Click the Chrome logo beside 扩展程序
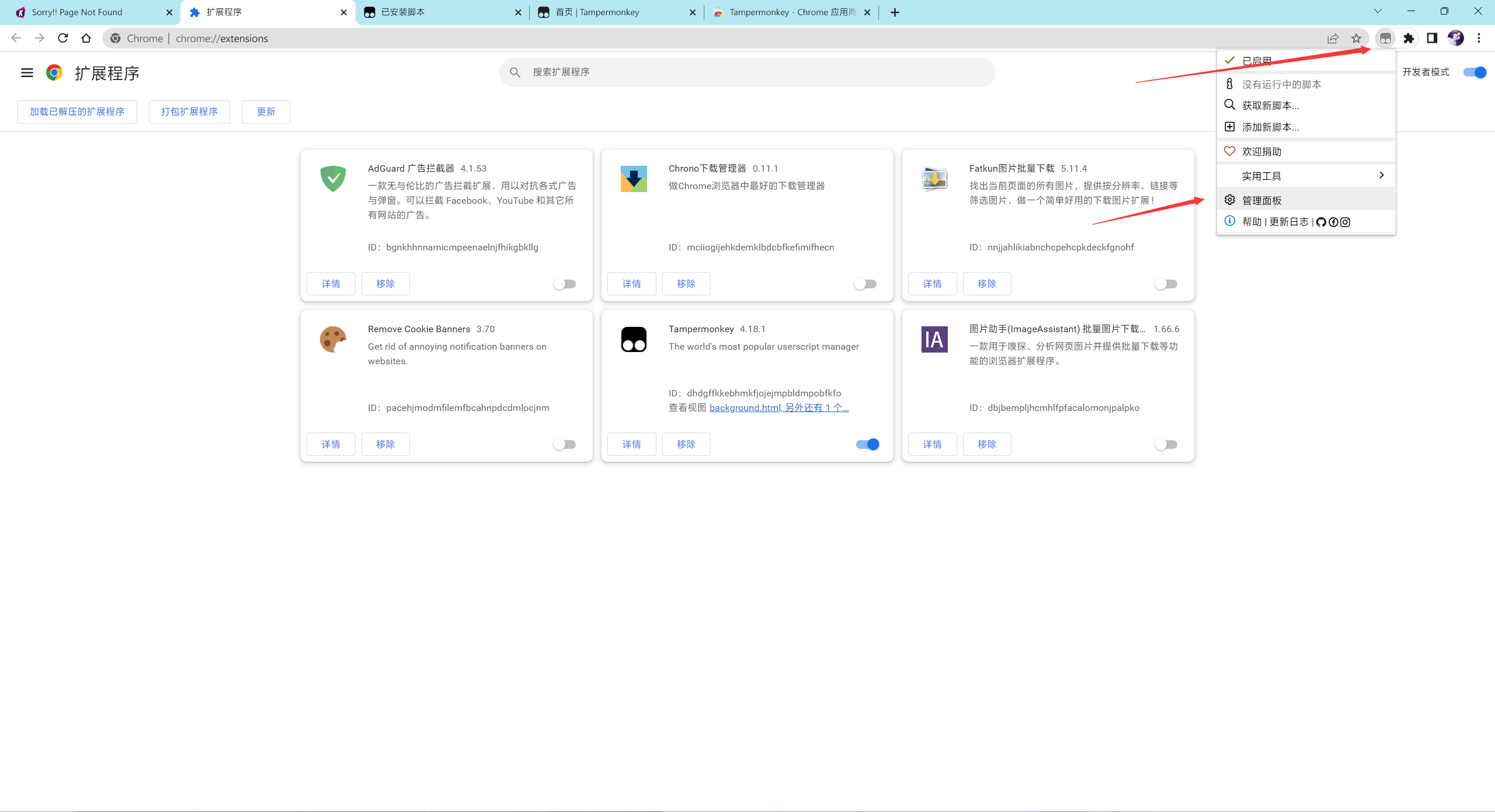 [x=54, y=72]
